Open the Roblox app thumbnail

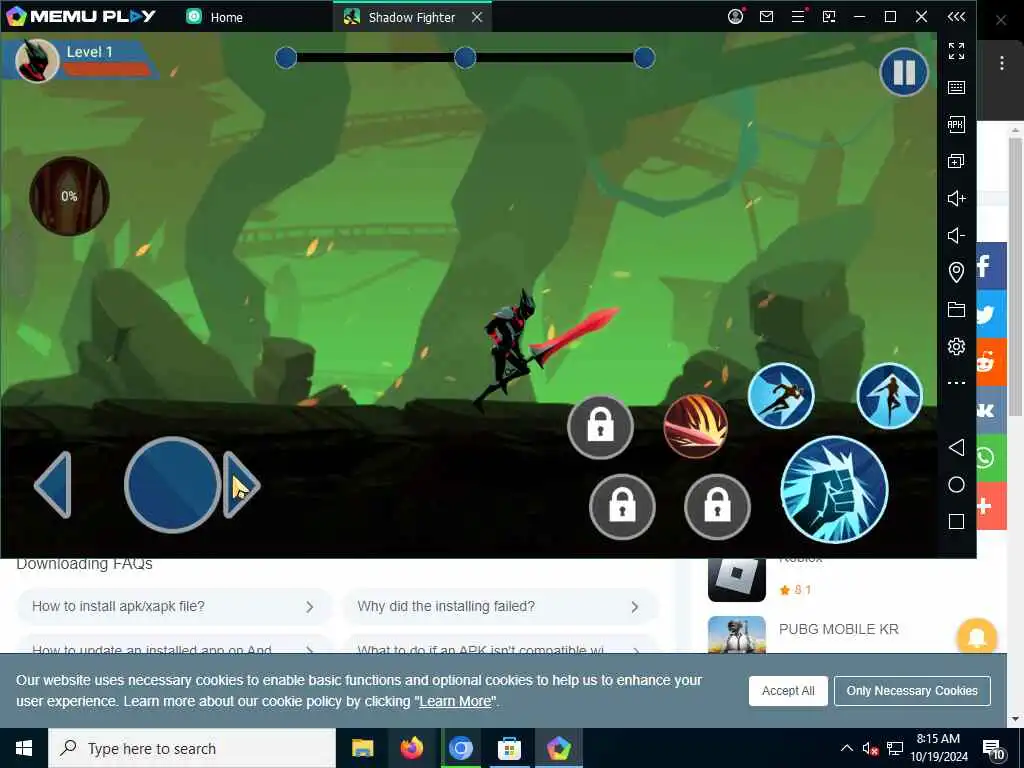click(x=737, y=579)
